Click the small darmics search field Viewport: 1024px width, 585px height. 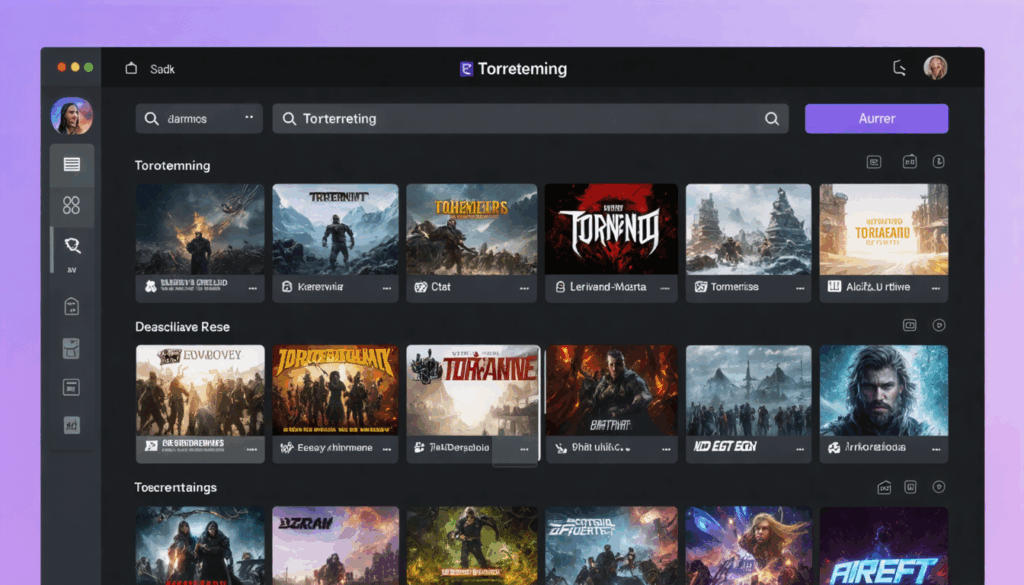(199, 118)
